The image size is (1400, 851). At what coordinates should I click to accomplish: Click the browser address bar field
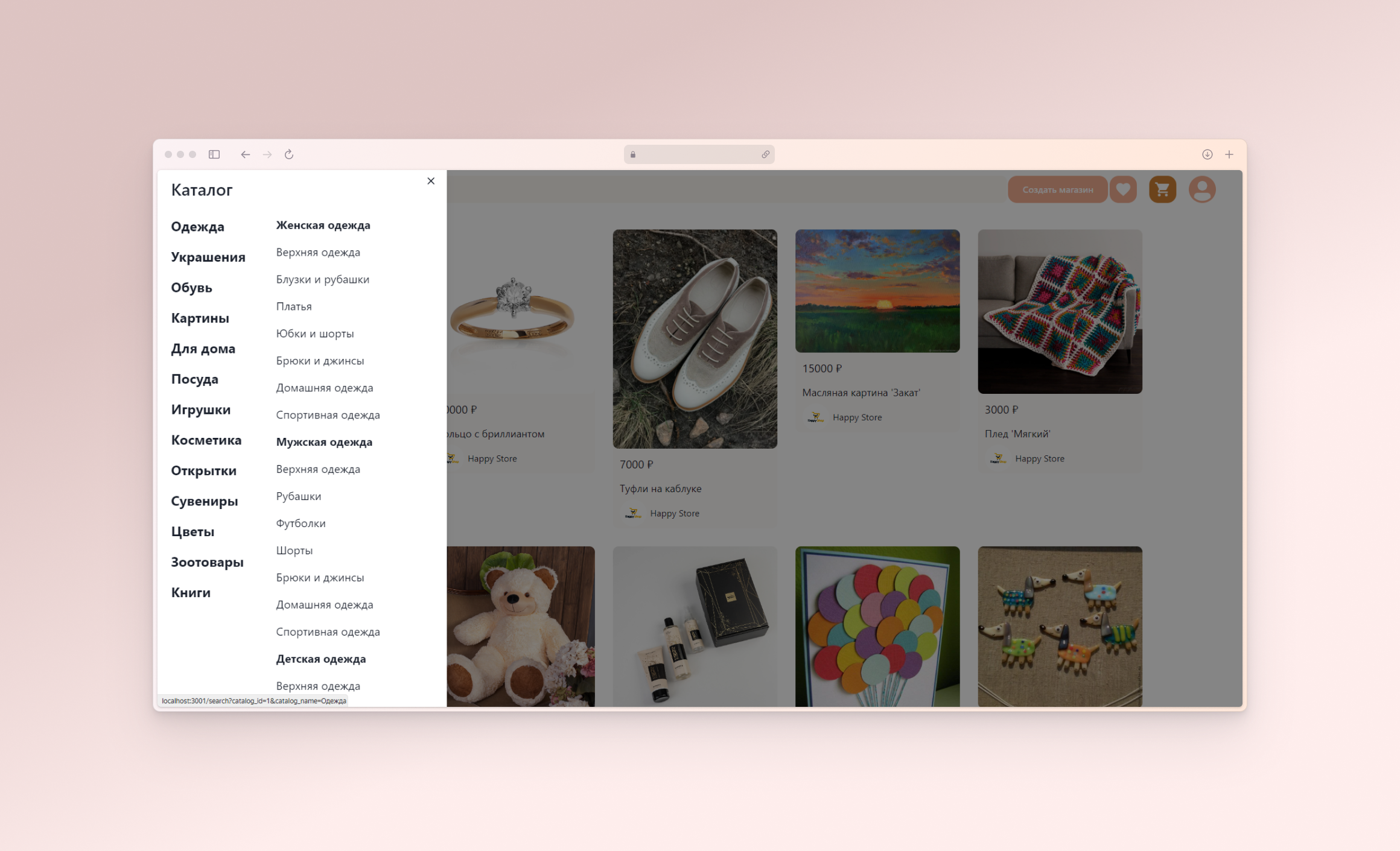[x=699, y=154]
